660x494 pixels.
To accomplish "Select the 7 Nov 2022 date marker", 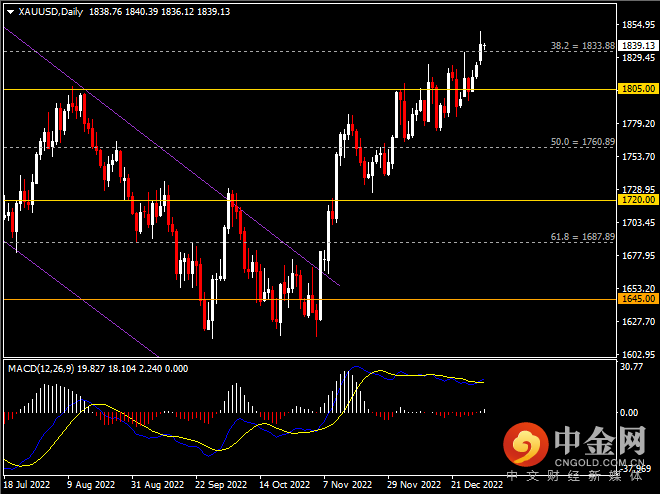I will (346, 485).
